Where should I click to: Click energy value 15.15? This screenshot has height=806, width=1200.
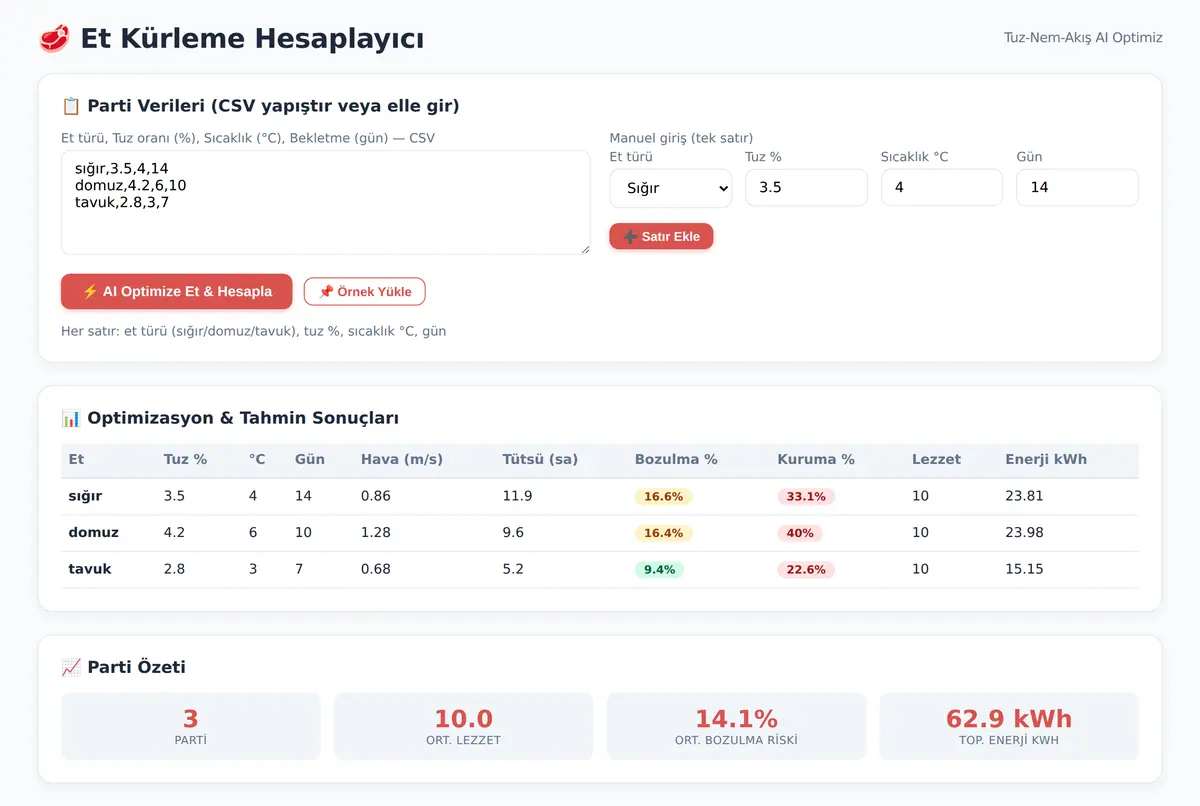(x=1024, y=569)
